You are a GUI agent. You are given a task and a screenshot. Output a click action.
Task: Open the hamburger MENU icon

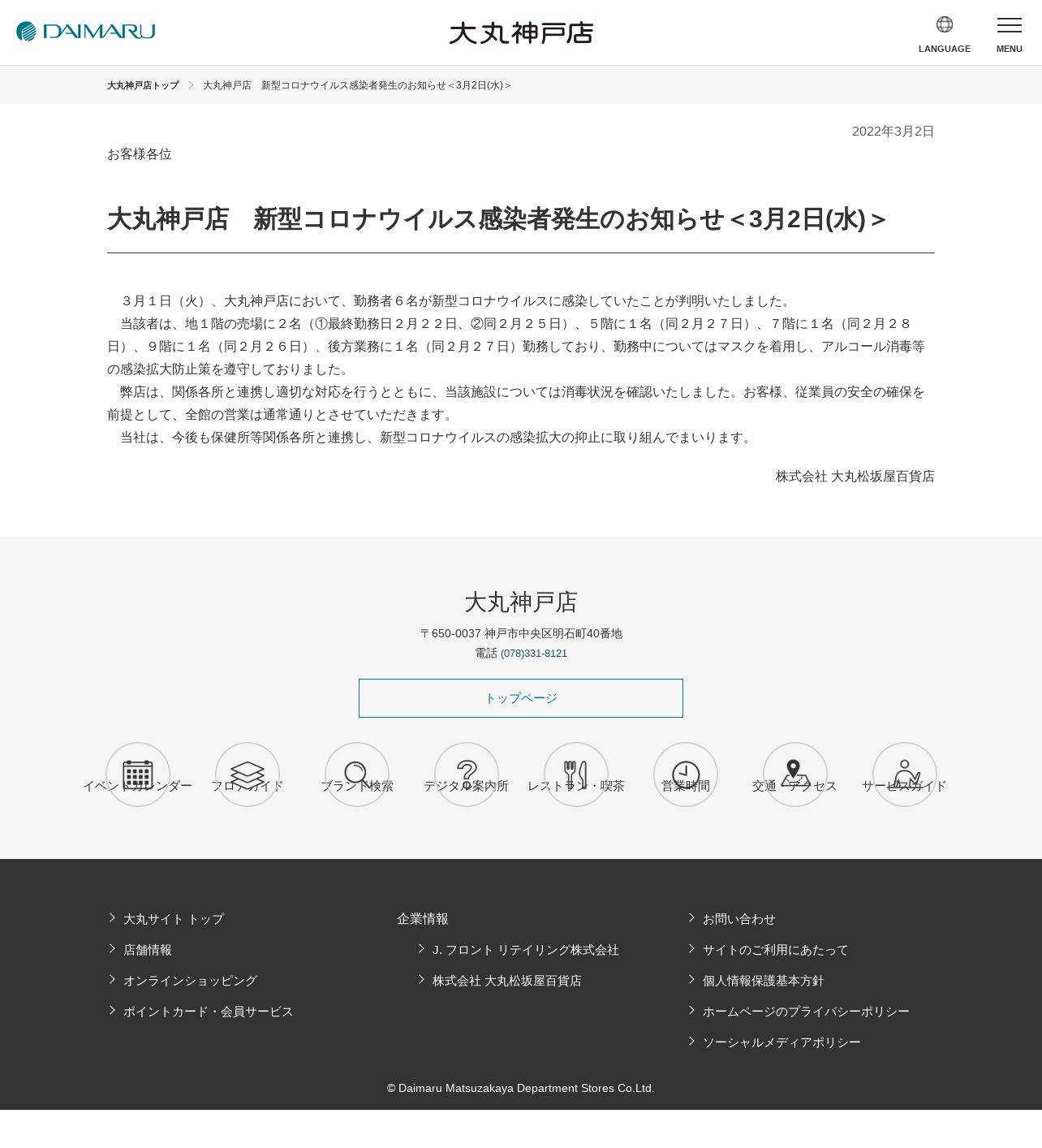click(x=1010, y=25)
